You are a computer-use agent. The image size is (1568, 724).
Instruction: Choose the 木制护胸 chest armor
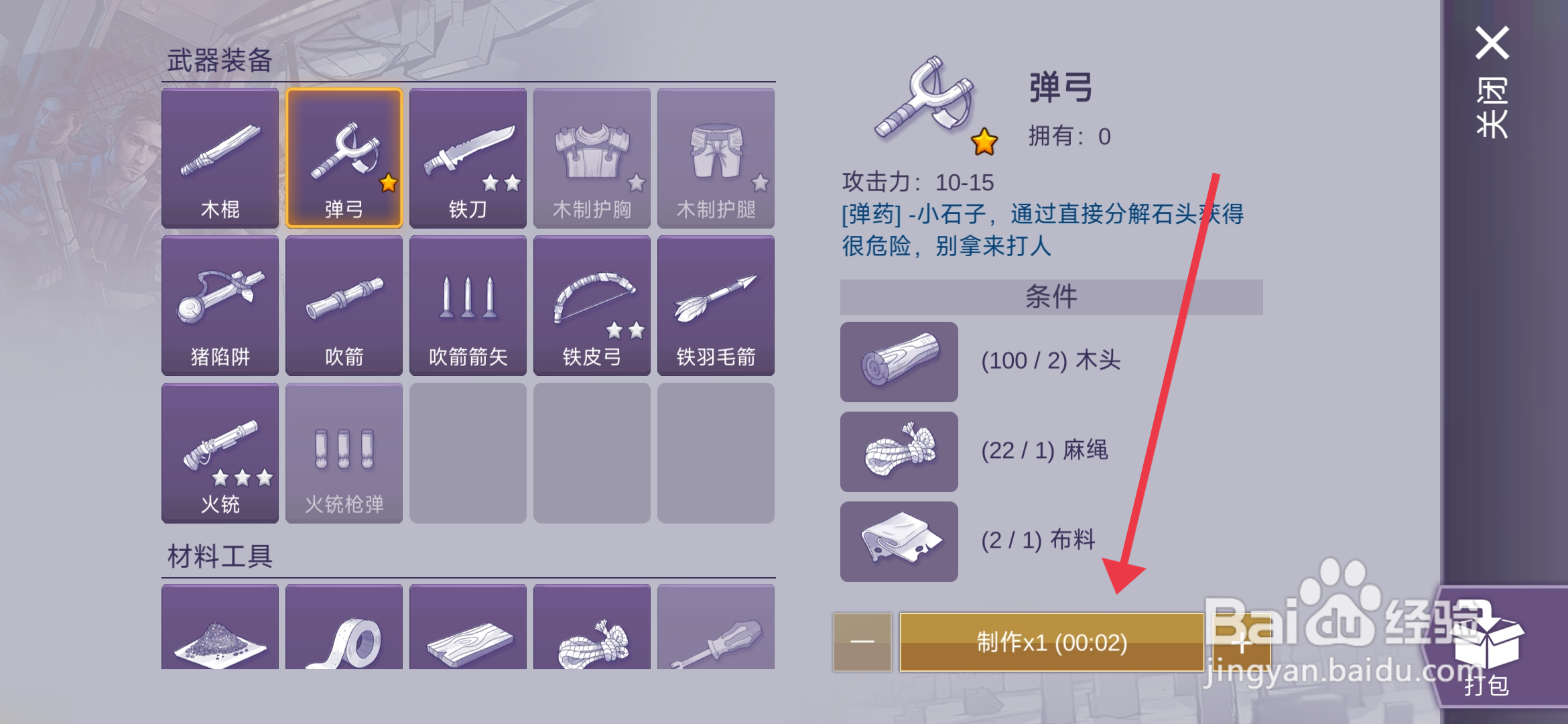tap(592, 158)
